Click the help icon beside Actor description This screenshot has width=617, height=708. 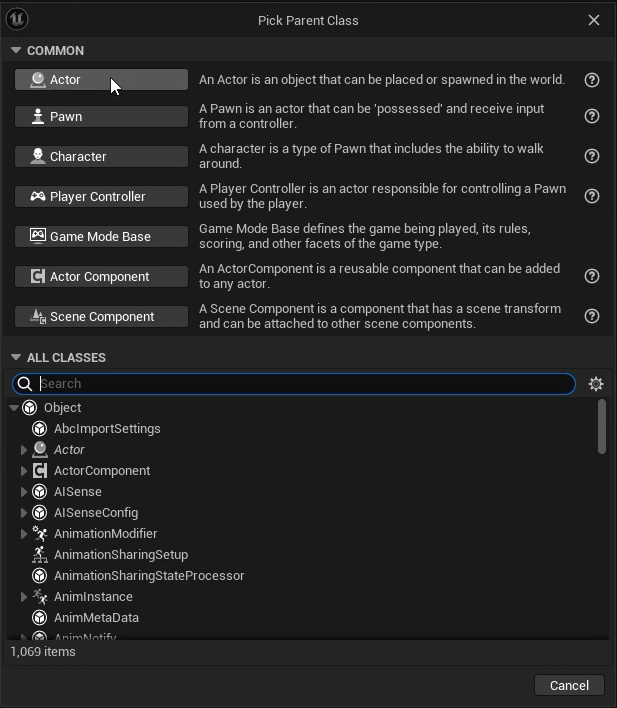coord(592,80)
